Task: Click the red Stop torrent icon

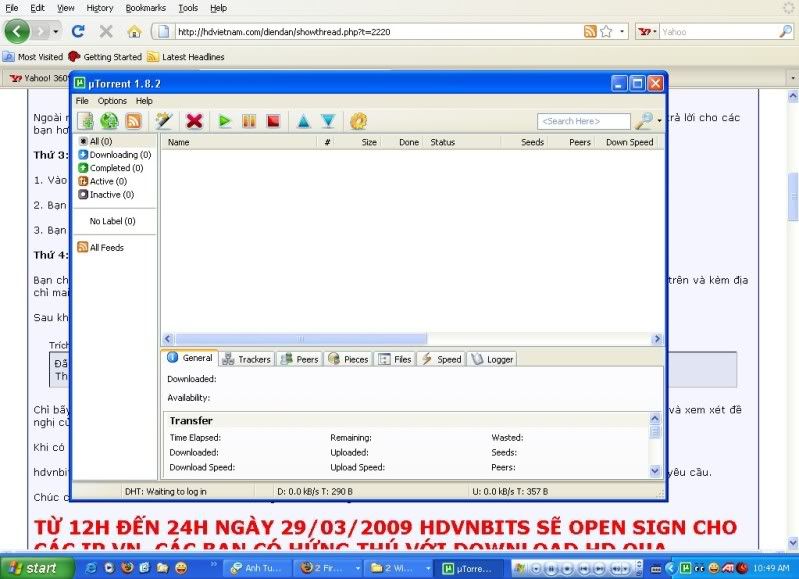Action: (x=273, y=121)
